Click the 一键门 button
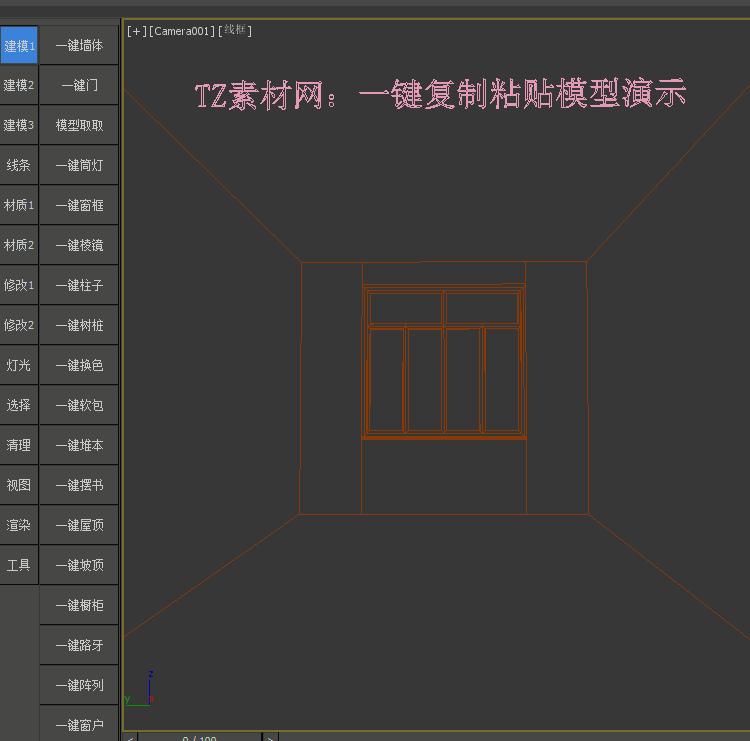Screen dimensions: 750x741 pos(79,85)
